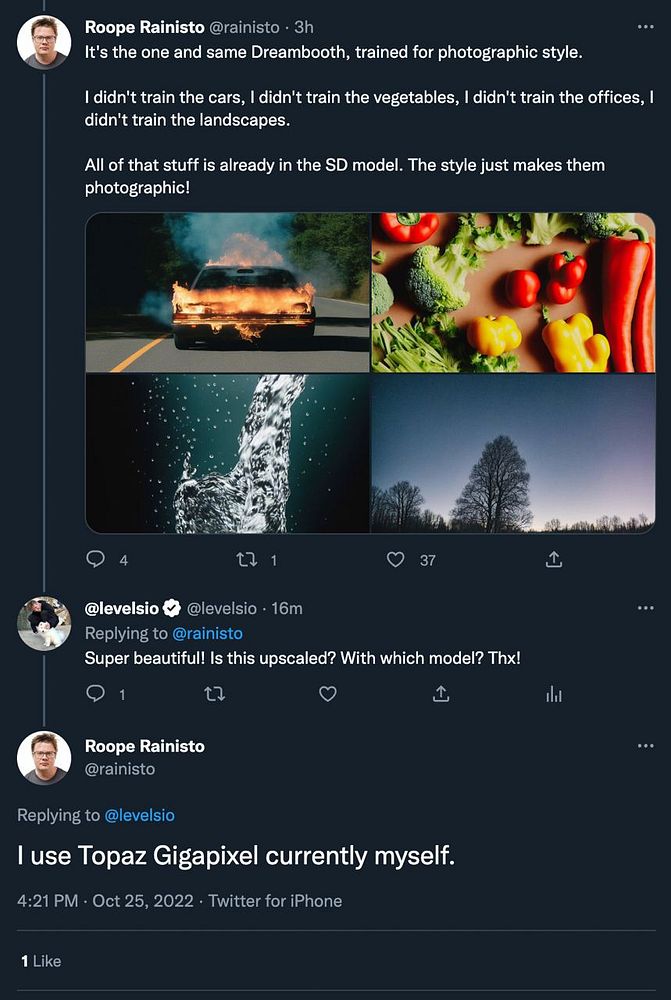Open levelsio's profile picture

[x=44, y=624]
